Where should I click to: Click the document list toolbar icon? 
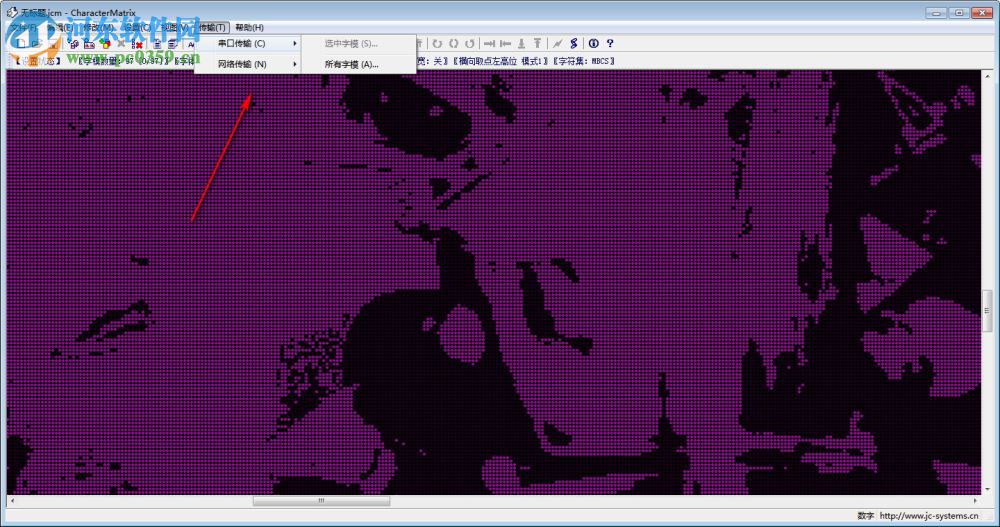158,43
